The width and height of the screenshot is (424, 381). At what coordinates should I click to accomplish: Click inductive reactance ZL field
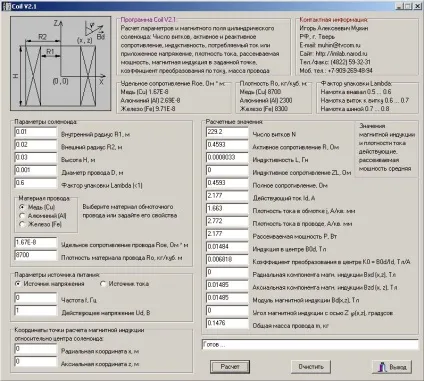(227, 170)
